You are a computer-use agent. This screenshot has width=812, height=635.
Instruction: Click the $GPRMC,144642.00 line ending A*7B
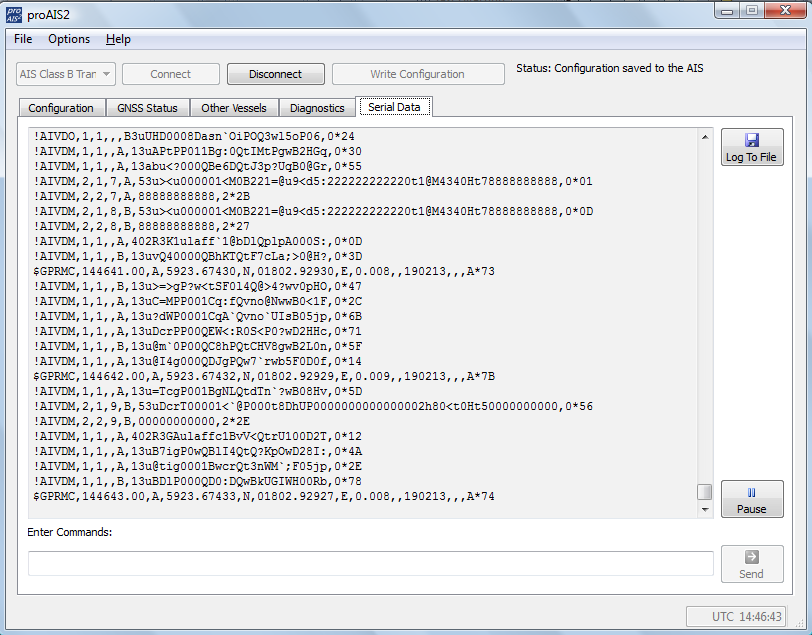point(264,377)
